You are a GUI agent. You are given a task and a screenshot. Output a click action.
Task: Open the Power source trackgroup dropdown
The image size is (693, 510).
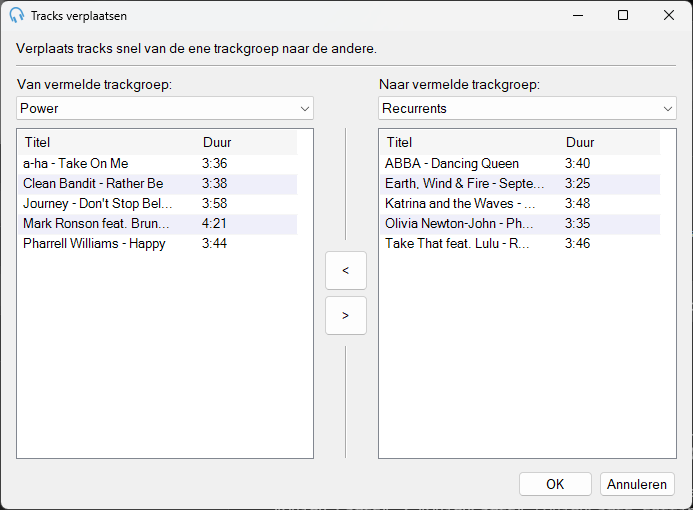tap(165, 108)
